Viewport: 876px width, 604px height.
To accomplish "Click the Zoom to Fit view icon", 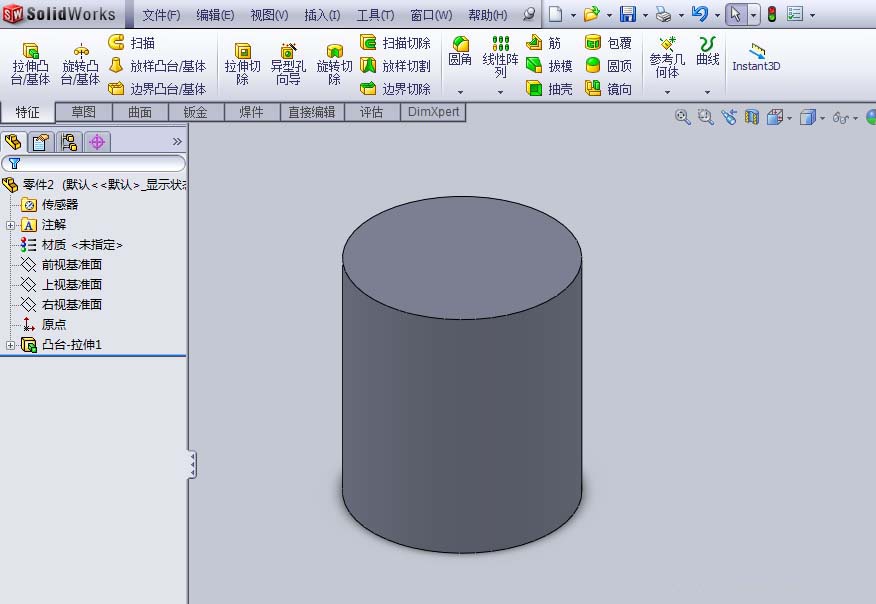I will [x=682, y=117].
